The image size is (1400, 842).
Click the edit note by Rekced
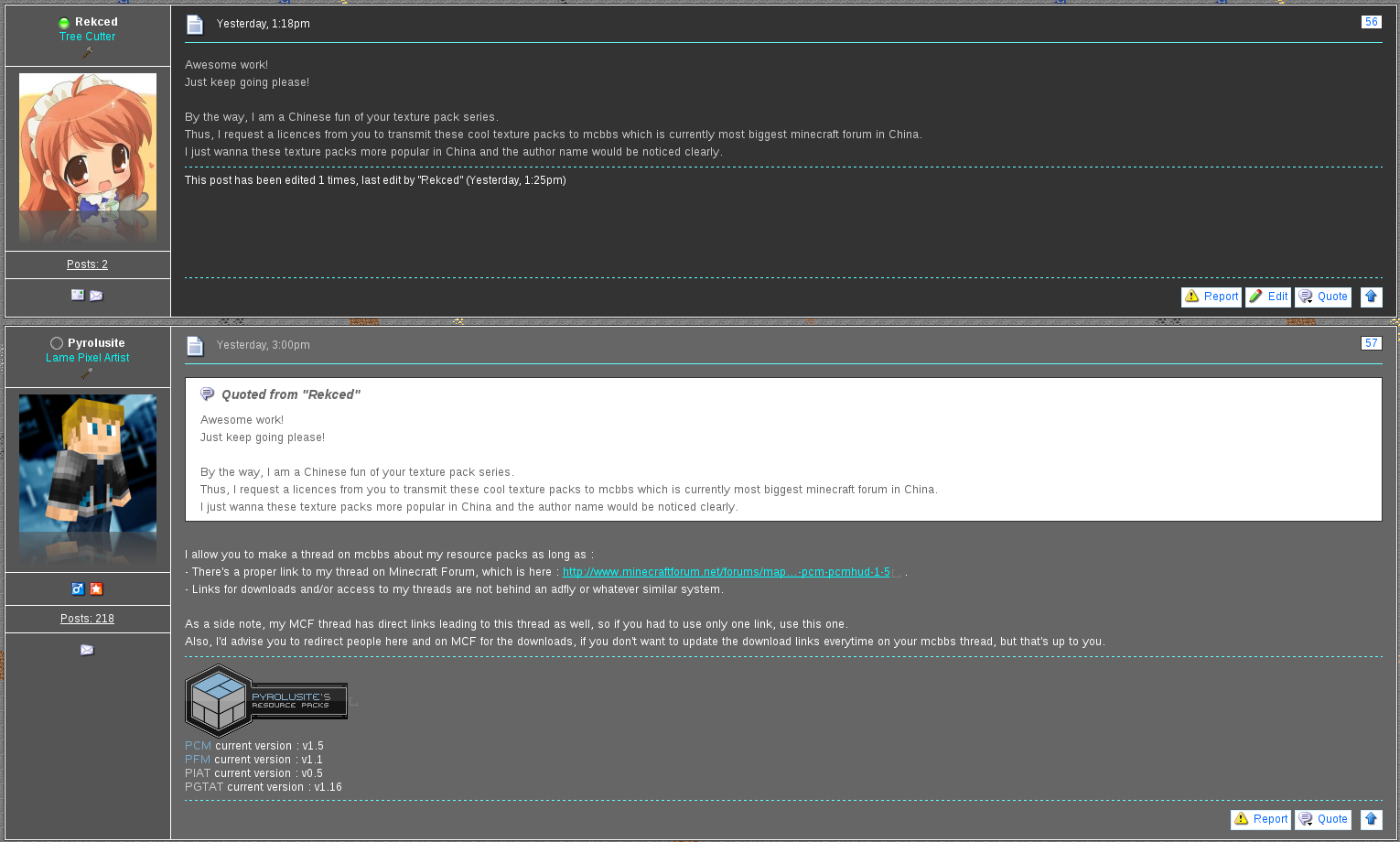pyautogui.click(x=375, y=180)
